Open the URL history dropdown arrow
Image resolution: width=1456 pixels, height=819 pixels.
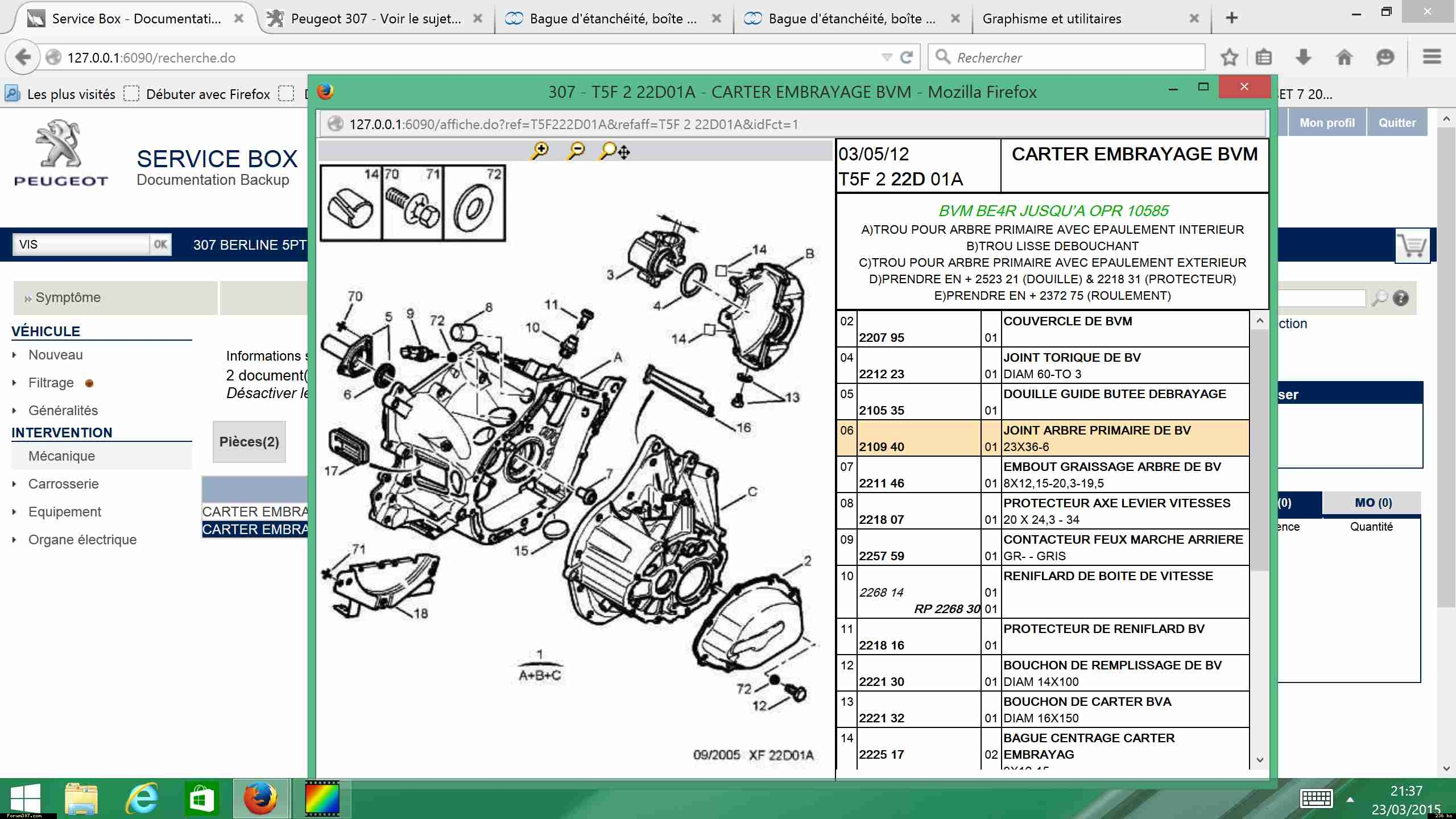(x=887, y=57)
